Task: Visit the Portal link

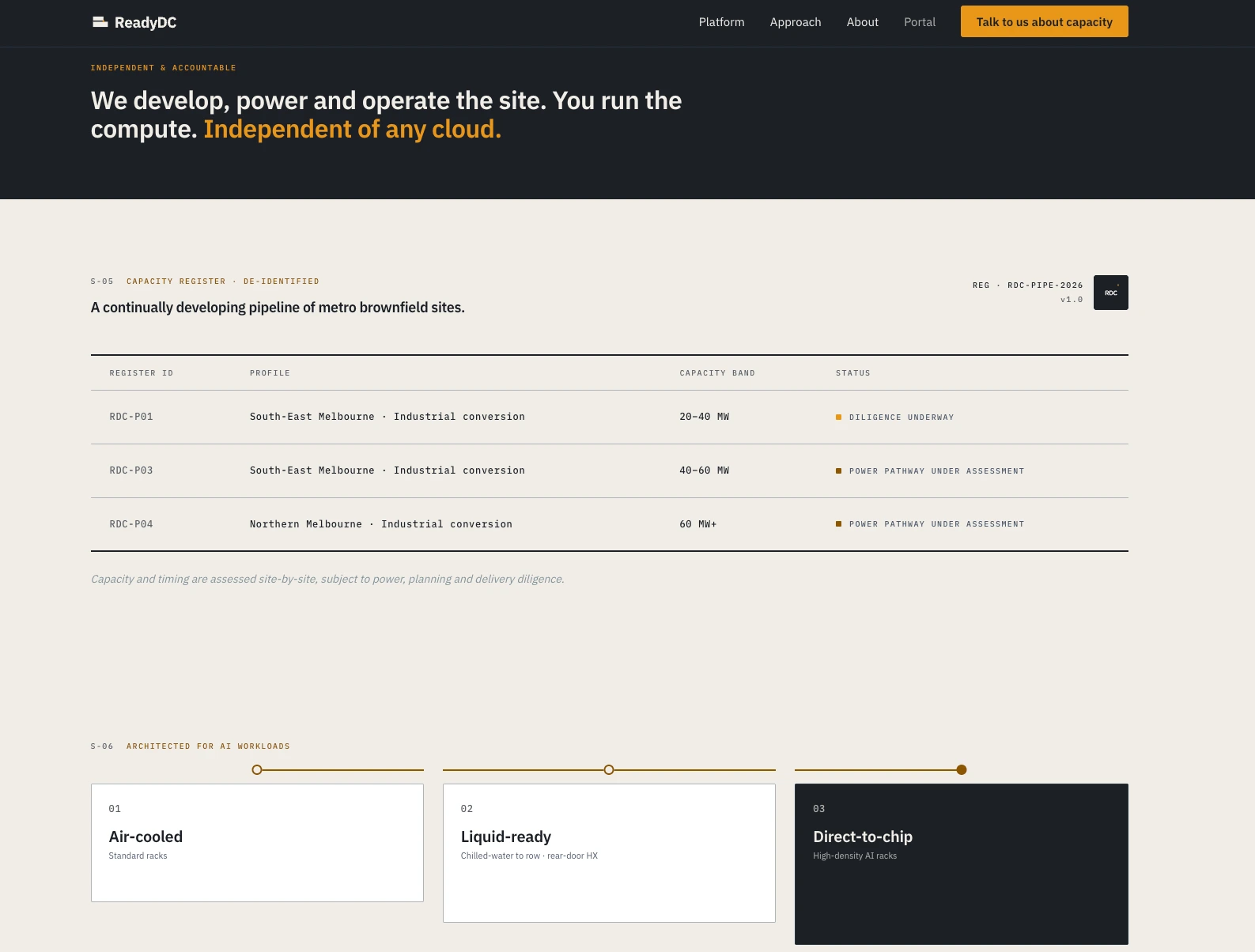Action: 920,22
